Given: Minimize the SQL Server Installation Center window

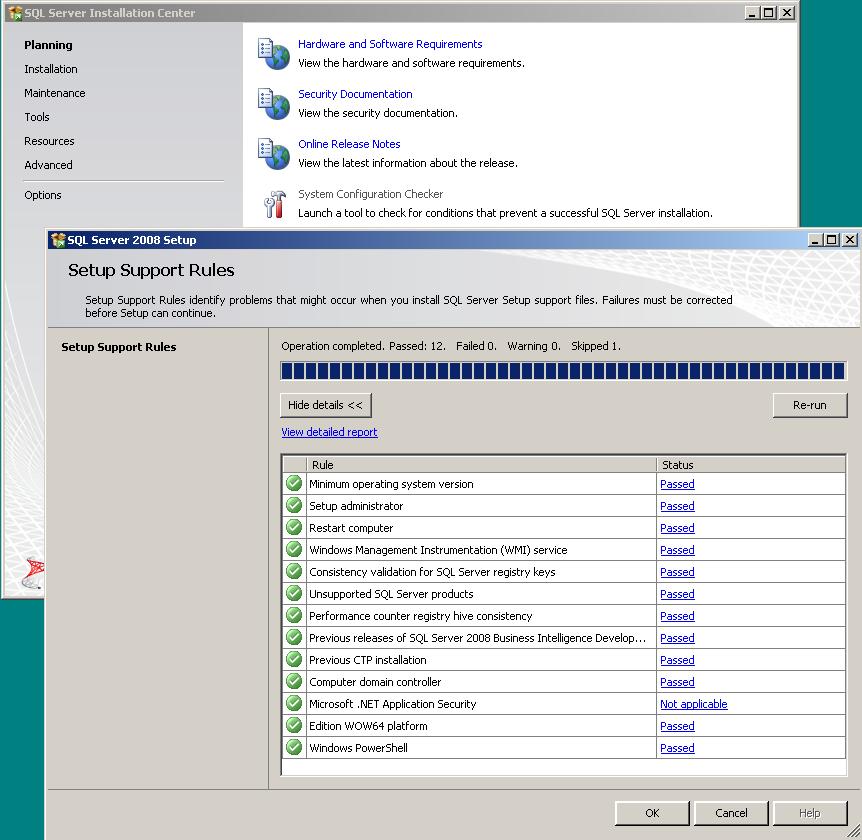Looking at the screenshot, I should point(752,13).
